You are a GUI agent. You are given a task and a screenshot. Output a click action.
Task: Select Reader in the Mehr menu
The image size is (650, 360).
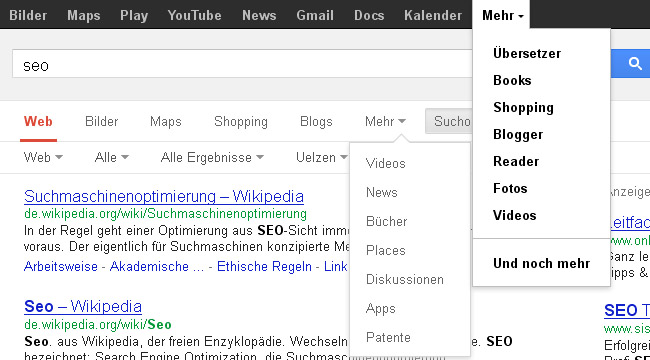pos(516,161)
